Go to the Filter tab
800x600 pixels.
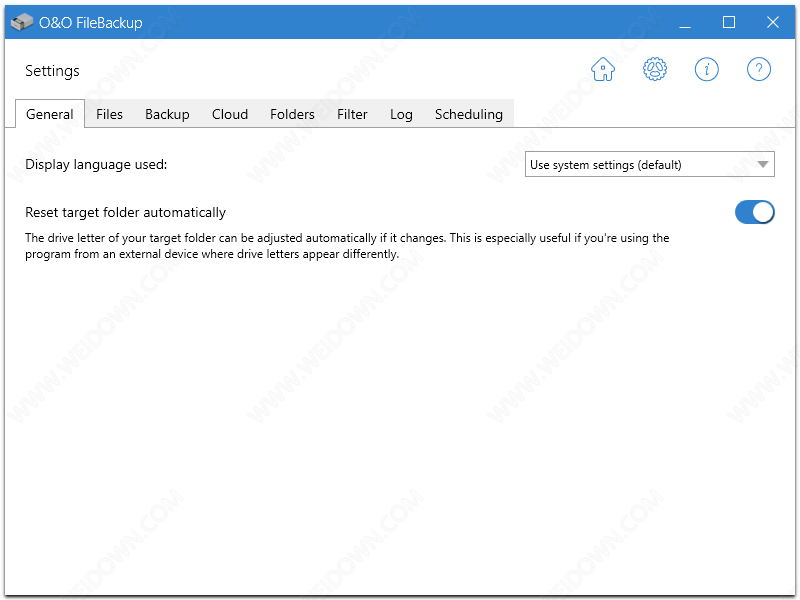352,114
